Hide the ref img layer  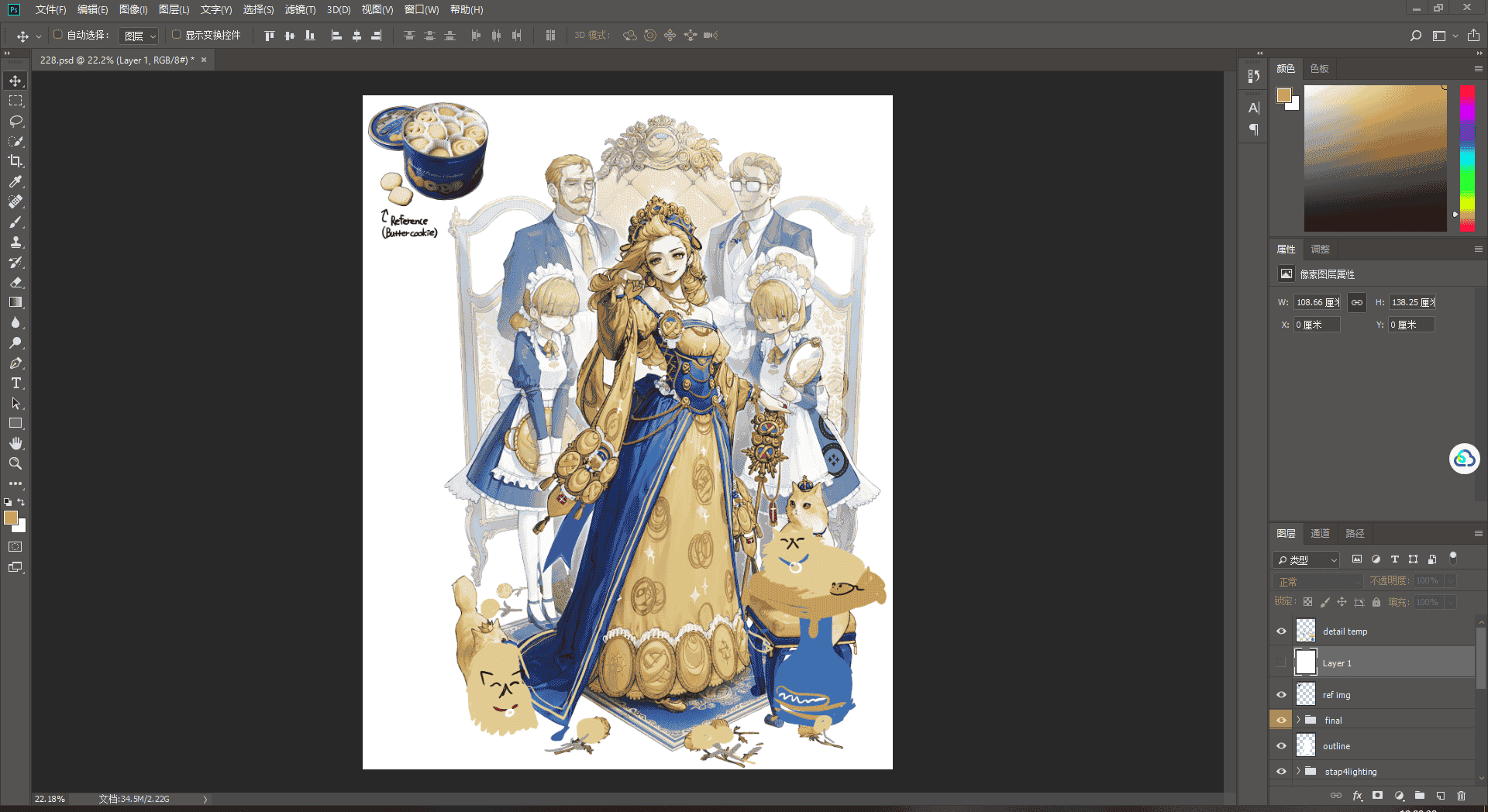click(x=1281, y=695)
